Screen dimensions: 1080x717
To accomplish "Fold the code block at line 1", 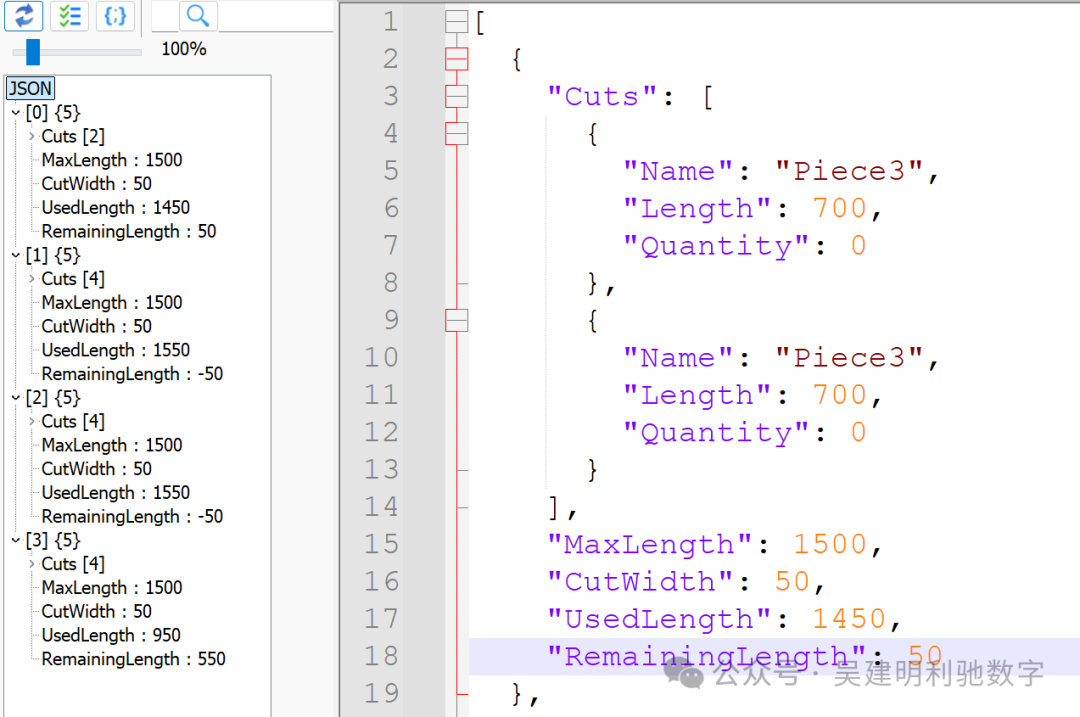I will [457, 22].
